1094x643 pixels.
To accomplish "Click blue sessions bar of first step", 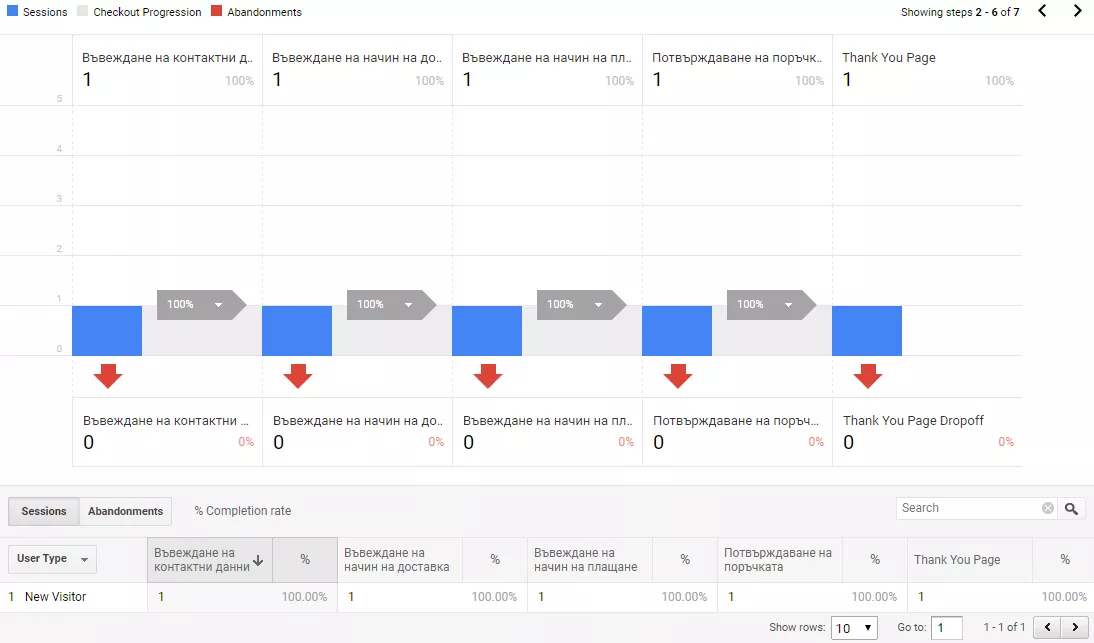I will coord(107,331).
